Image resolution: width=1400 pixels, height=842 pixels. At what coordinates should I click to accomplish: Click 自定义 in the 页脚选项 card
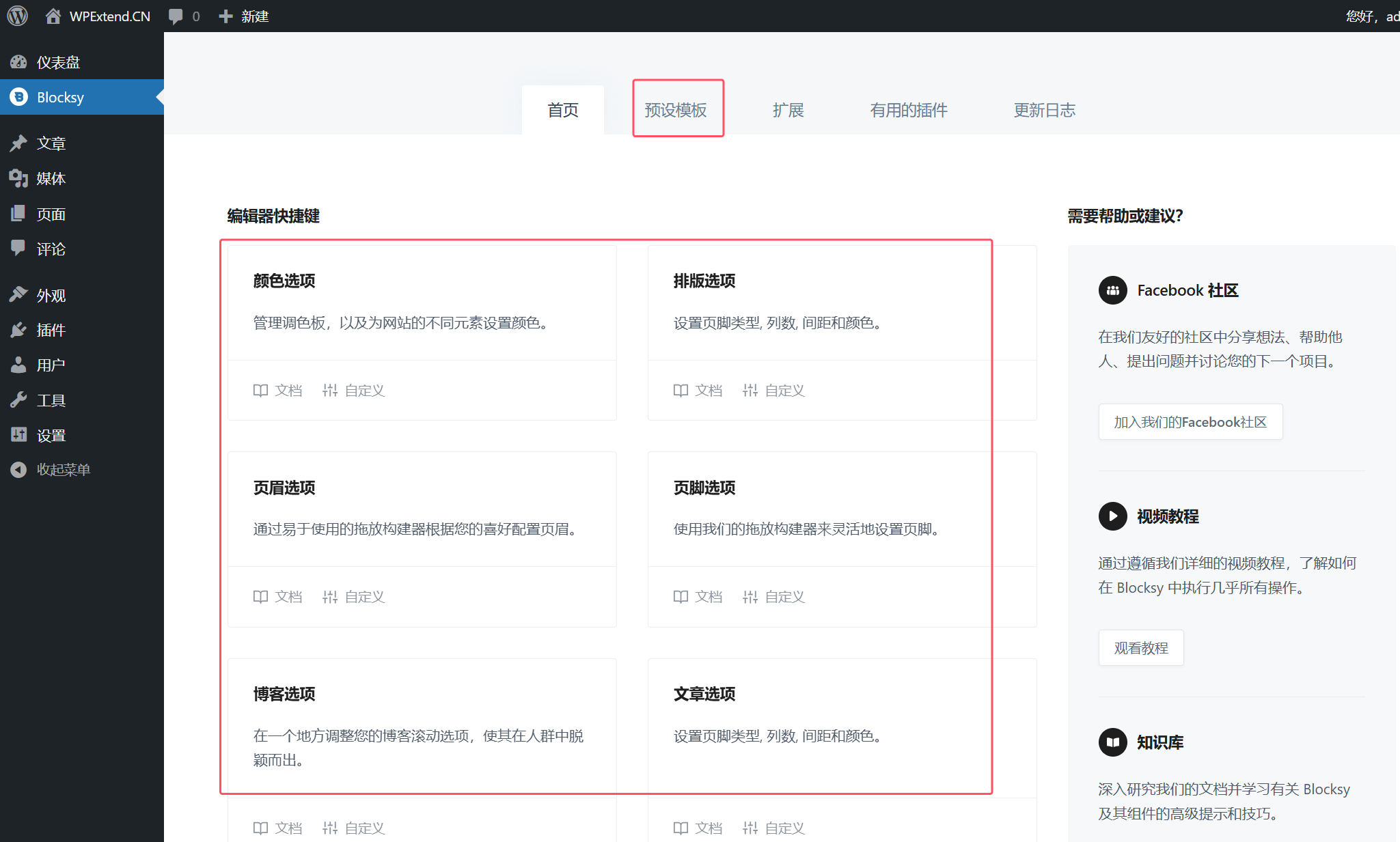pos(774,597)
